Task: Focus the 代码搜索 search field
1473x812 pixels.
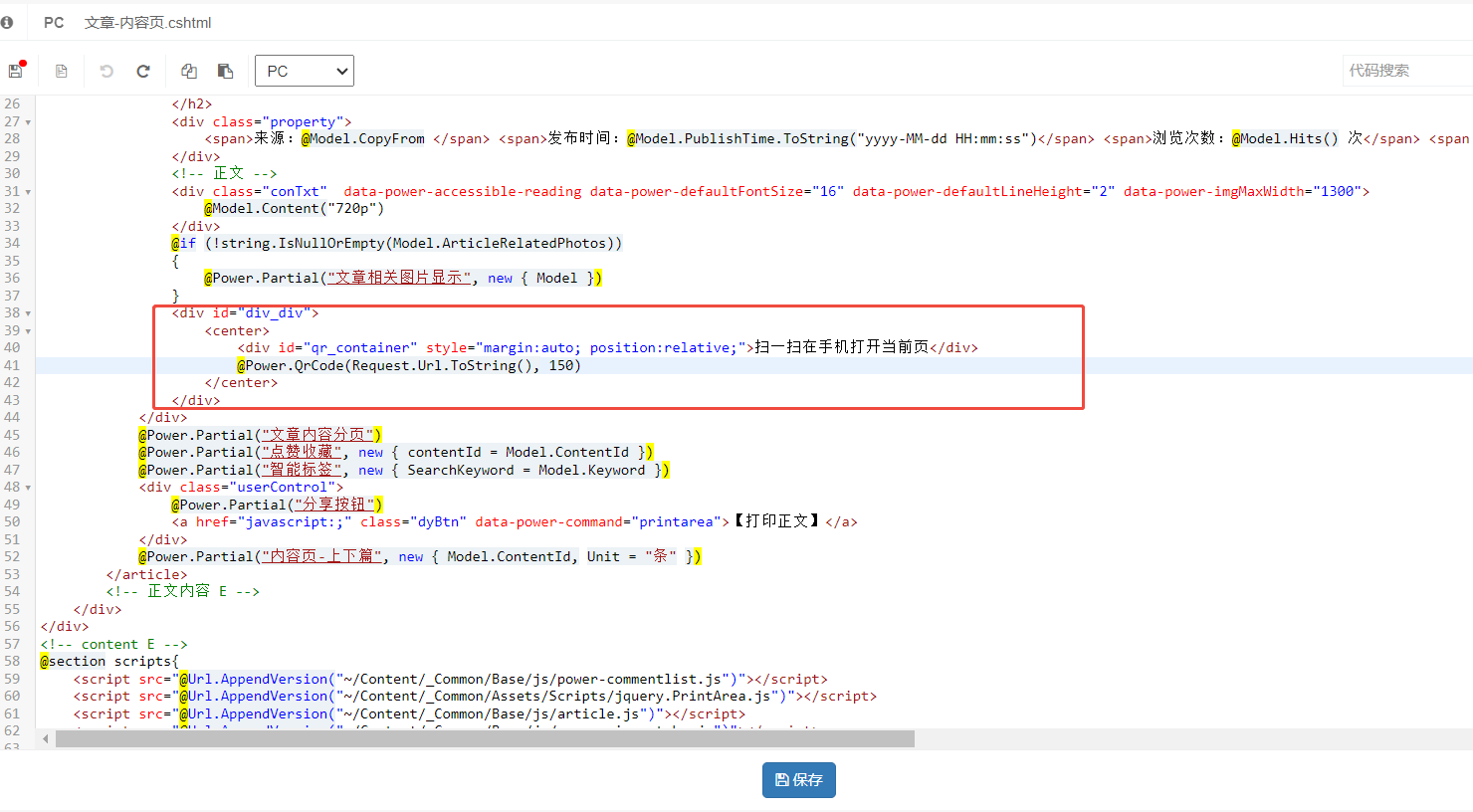Action: (x=1405, y=71)
